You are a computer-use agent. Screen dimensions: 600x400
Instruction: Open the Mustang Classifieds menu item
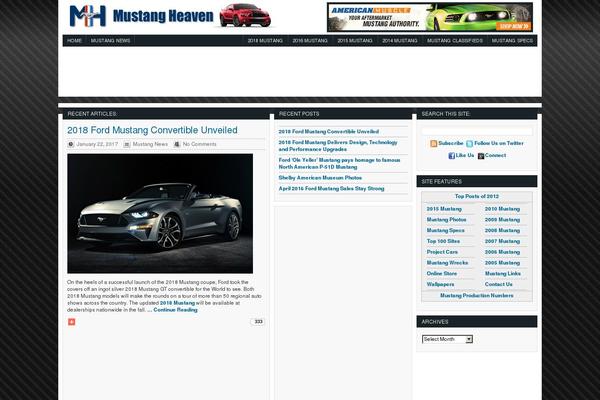(x=455, y=41)
